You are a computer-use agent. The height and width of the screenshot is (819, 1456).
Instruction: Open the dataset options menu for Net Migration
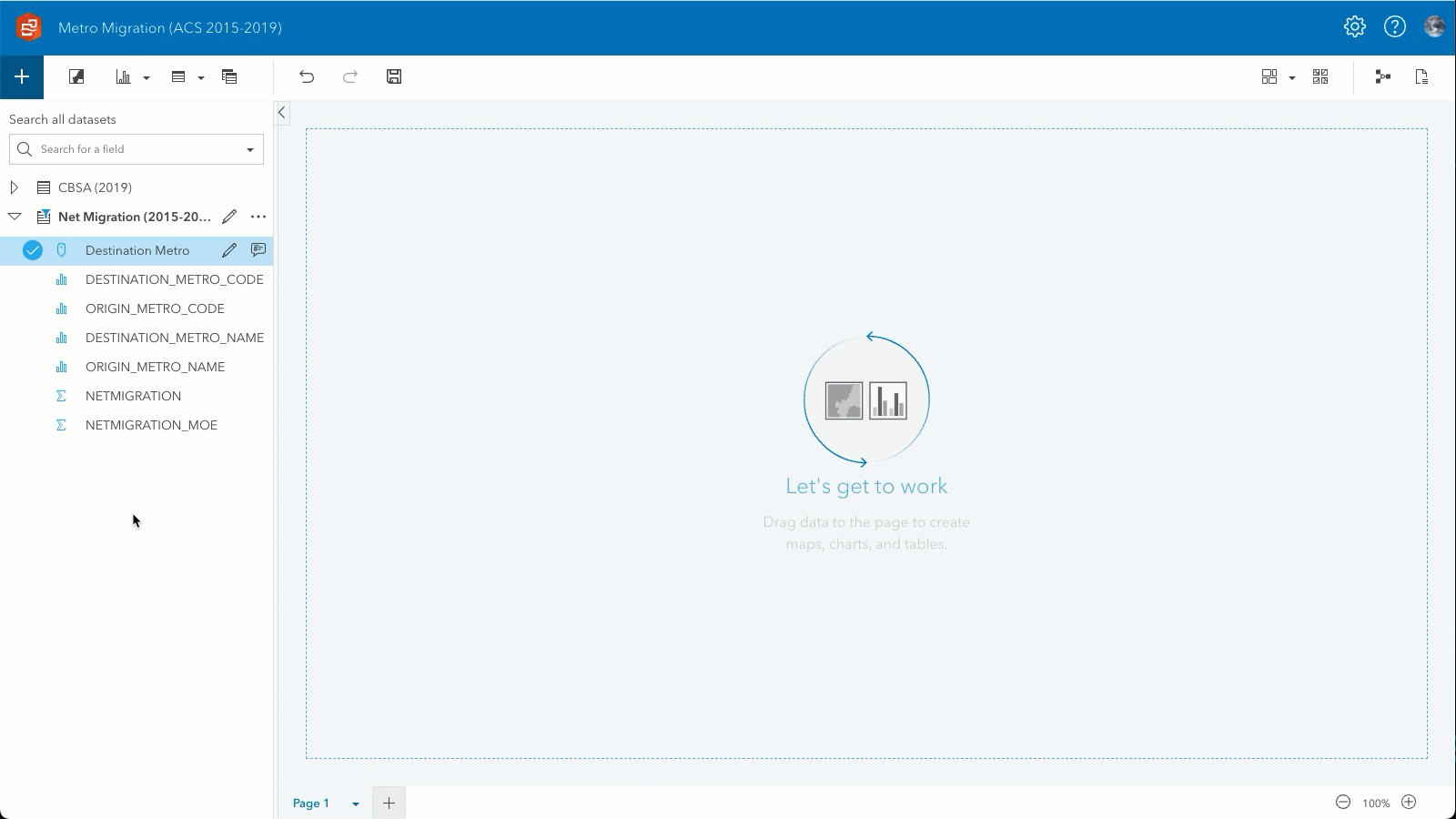pyautogui.click(x=258, y=217)
